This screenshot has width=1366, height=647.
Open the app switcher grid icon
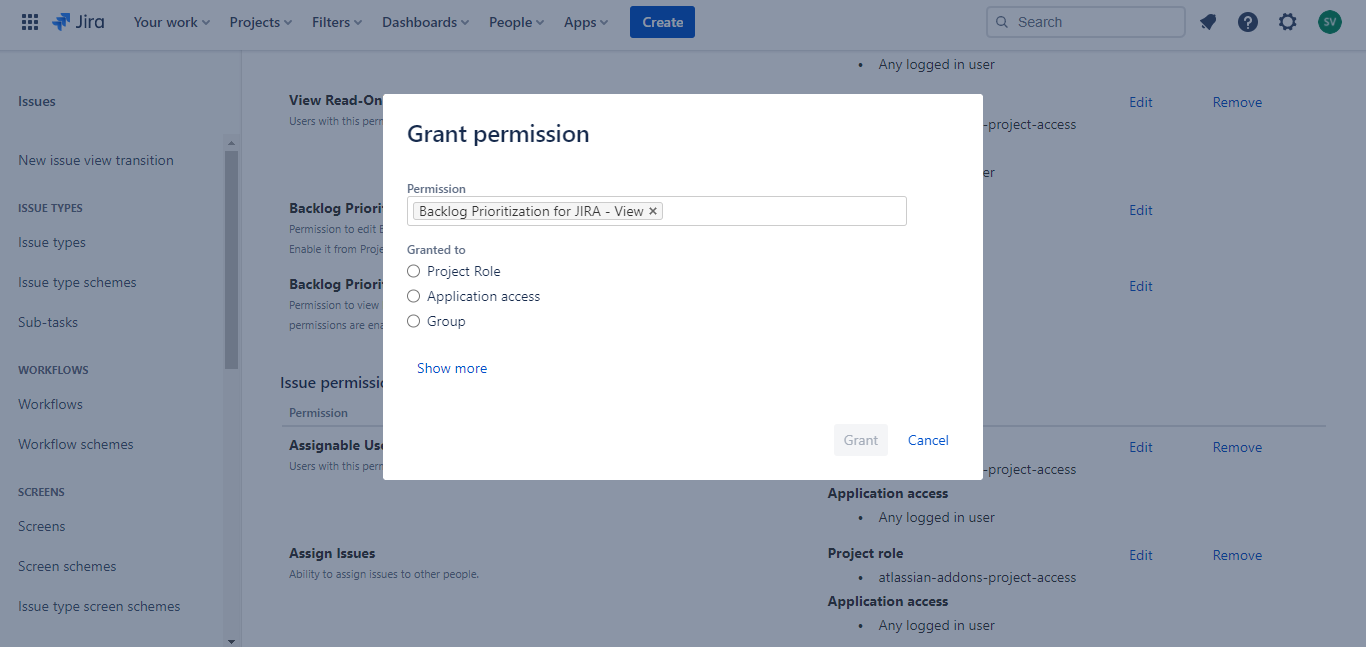(30, 22)
